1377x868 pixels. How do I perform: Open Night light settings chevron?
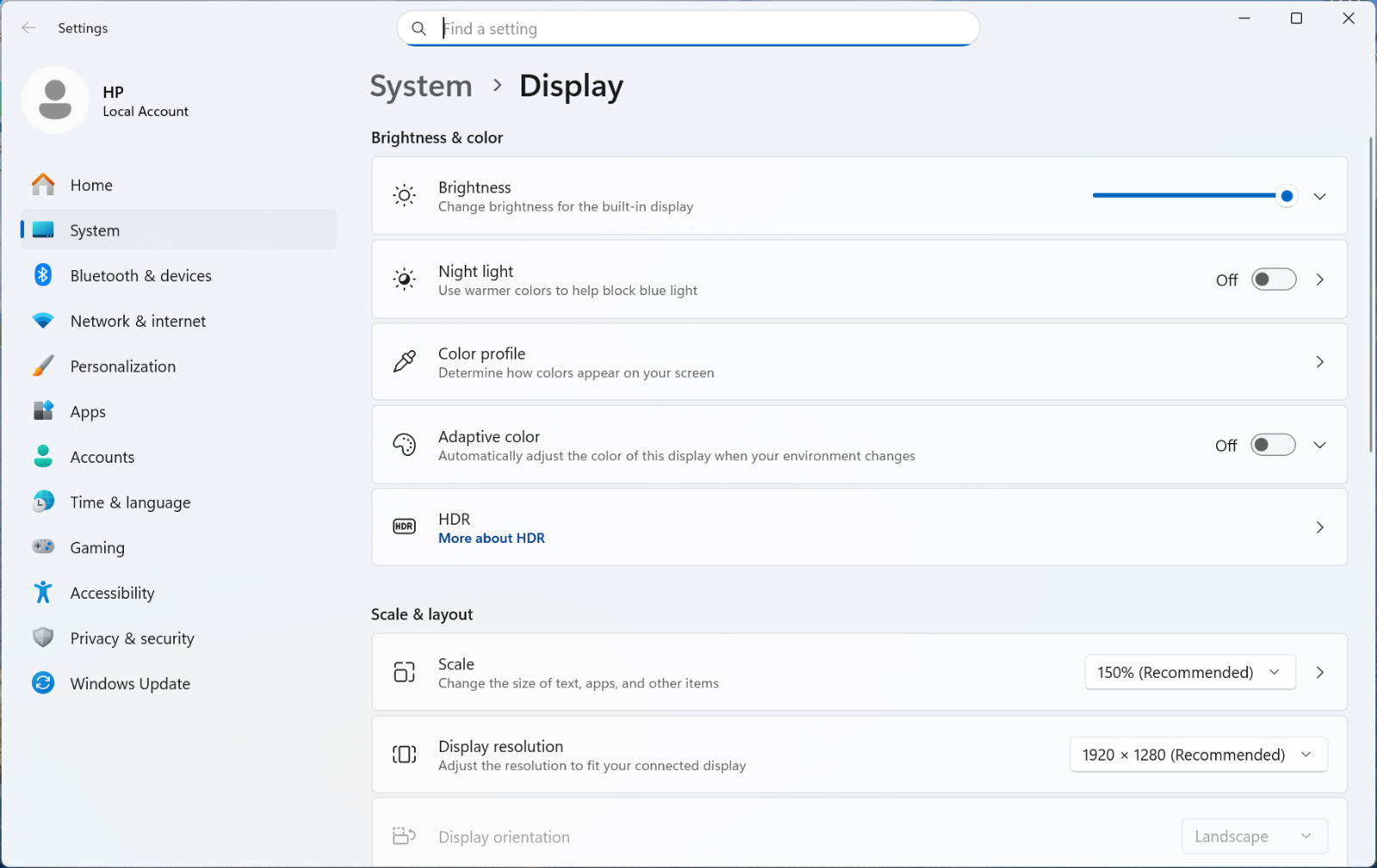click(1319, 280)
